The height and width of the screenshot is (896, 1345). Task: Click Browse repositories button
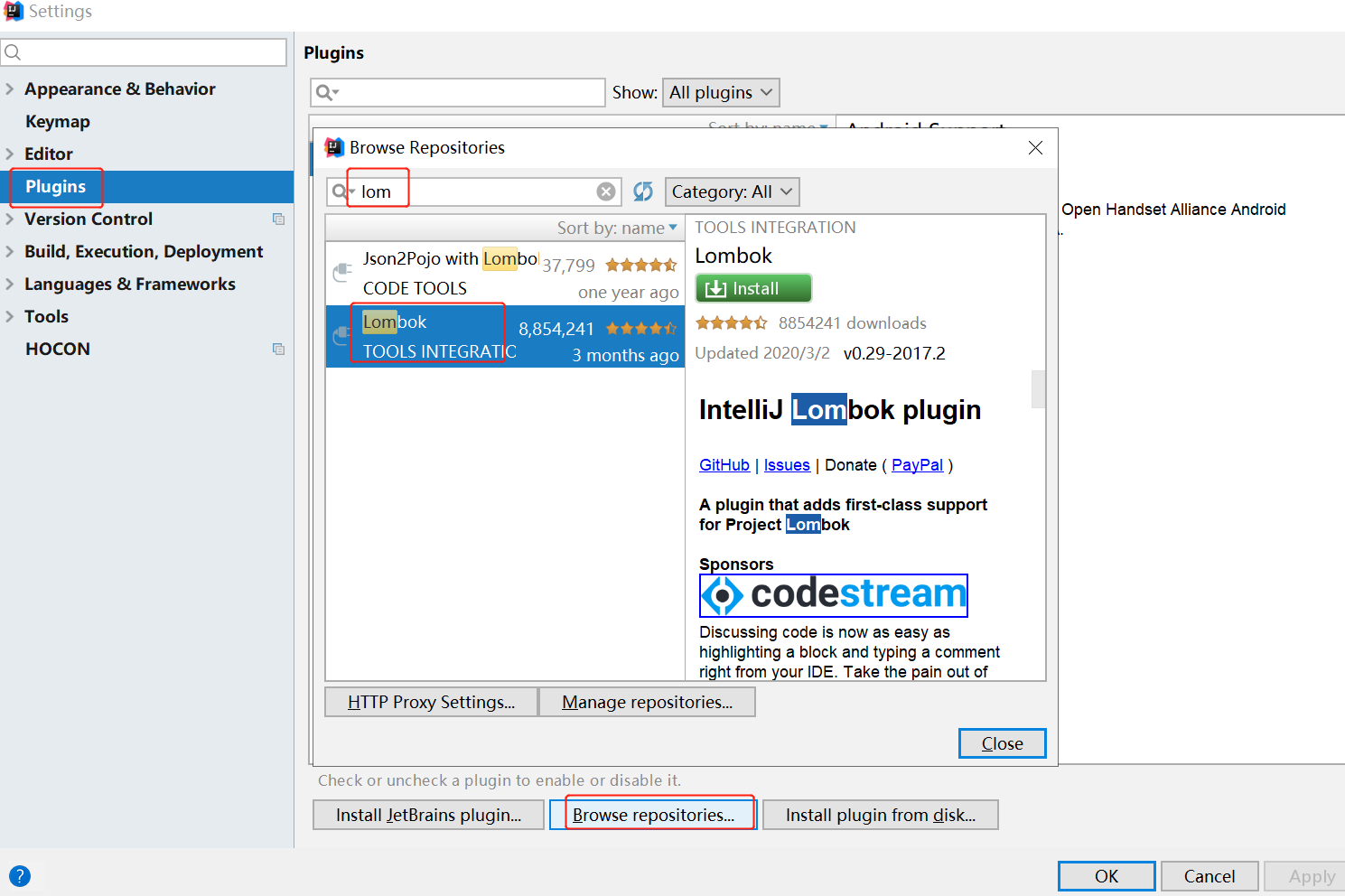[x=653, y=815]
